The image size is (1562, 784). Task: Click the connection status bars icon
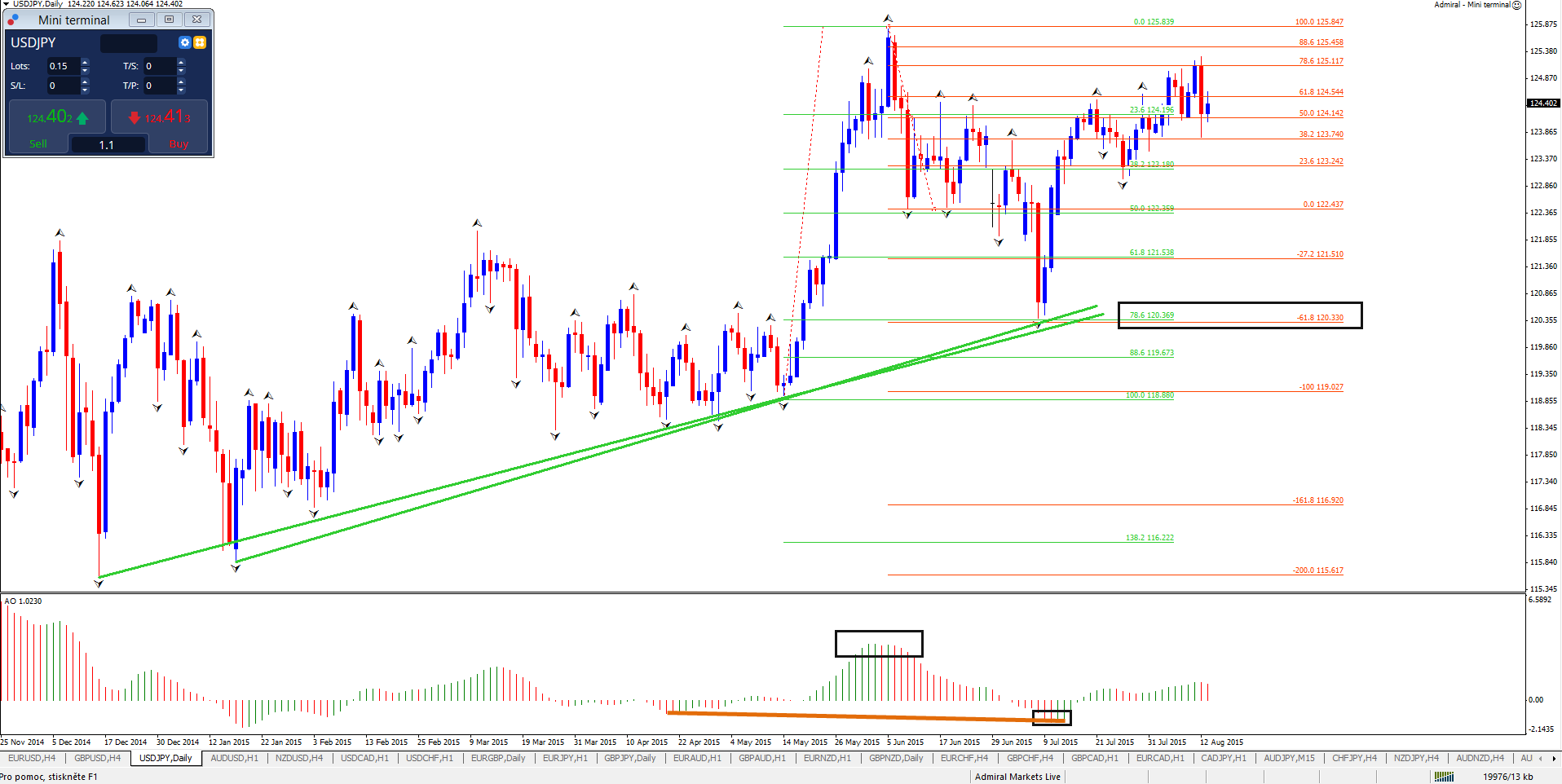tap(1444, 777)
